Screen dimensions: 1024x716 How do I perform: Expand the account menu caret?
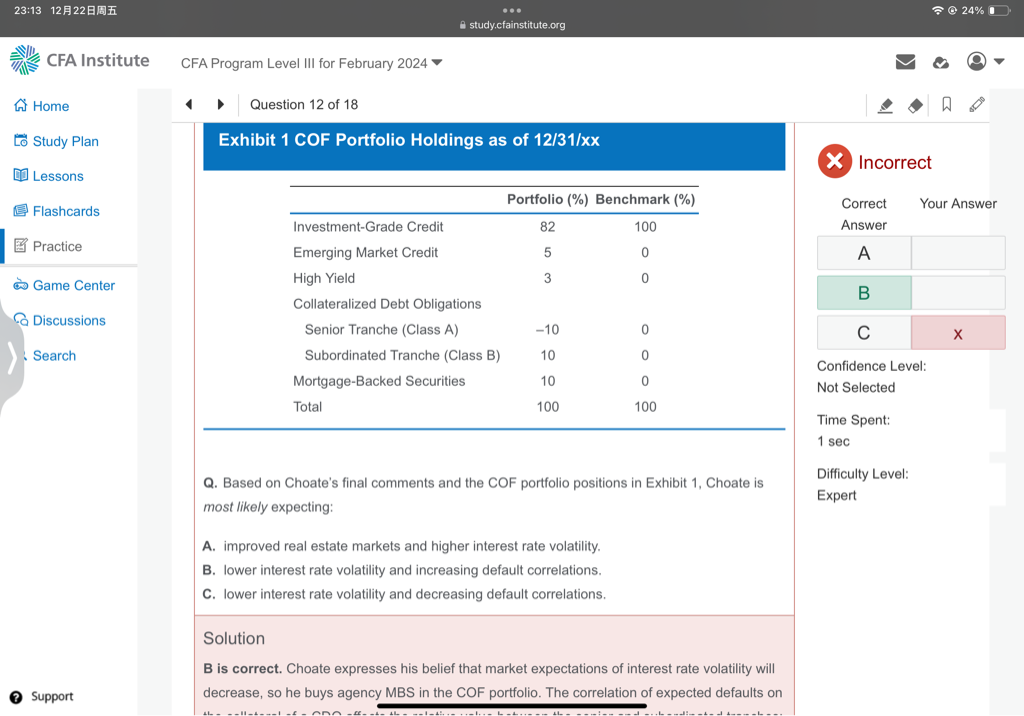point(999,61)
